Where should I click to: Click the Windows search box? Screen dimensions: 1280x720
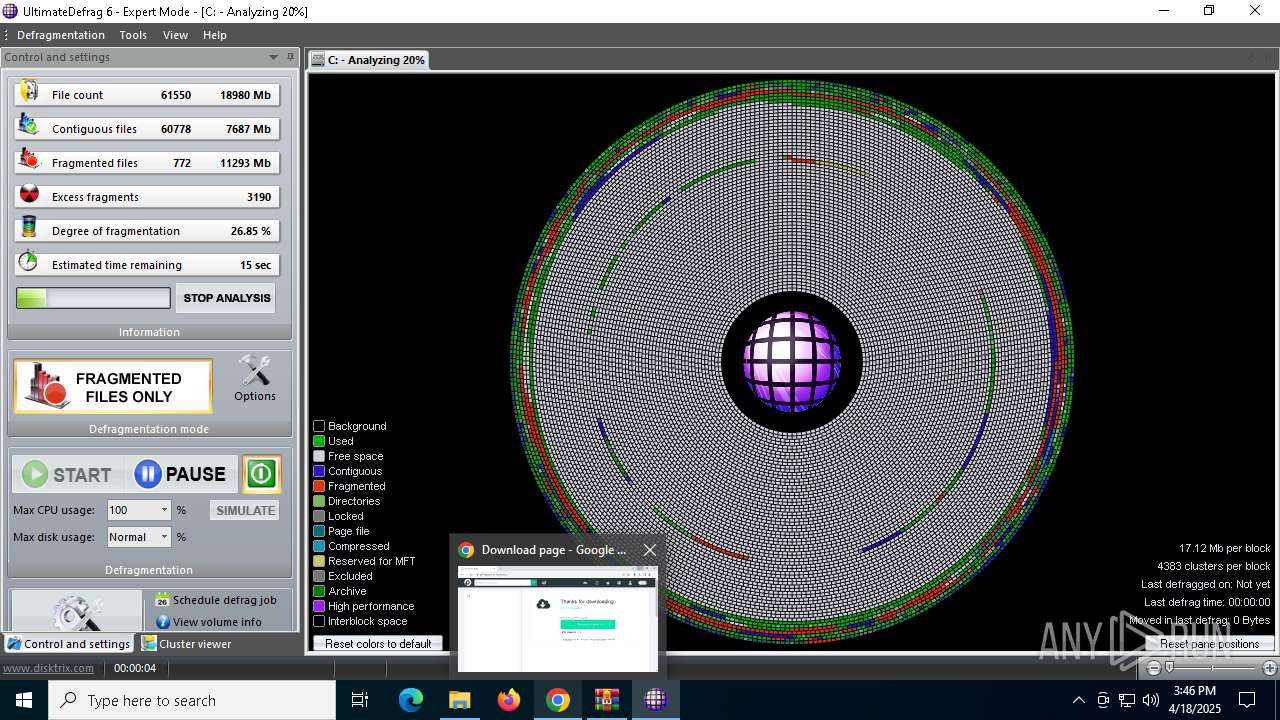[x=192, y=700]
